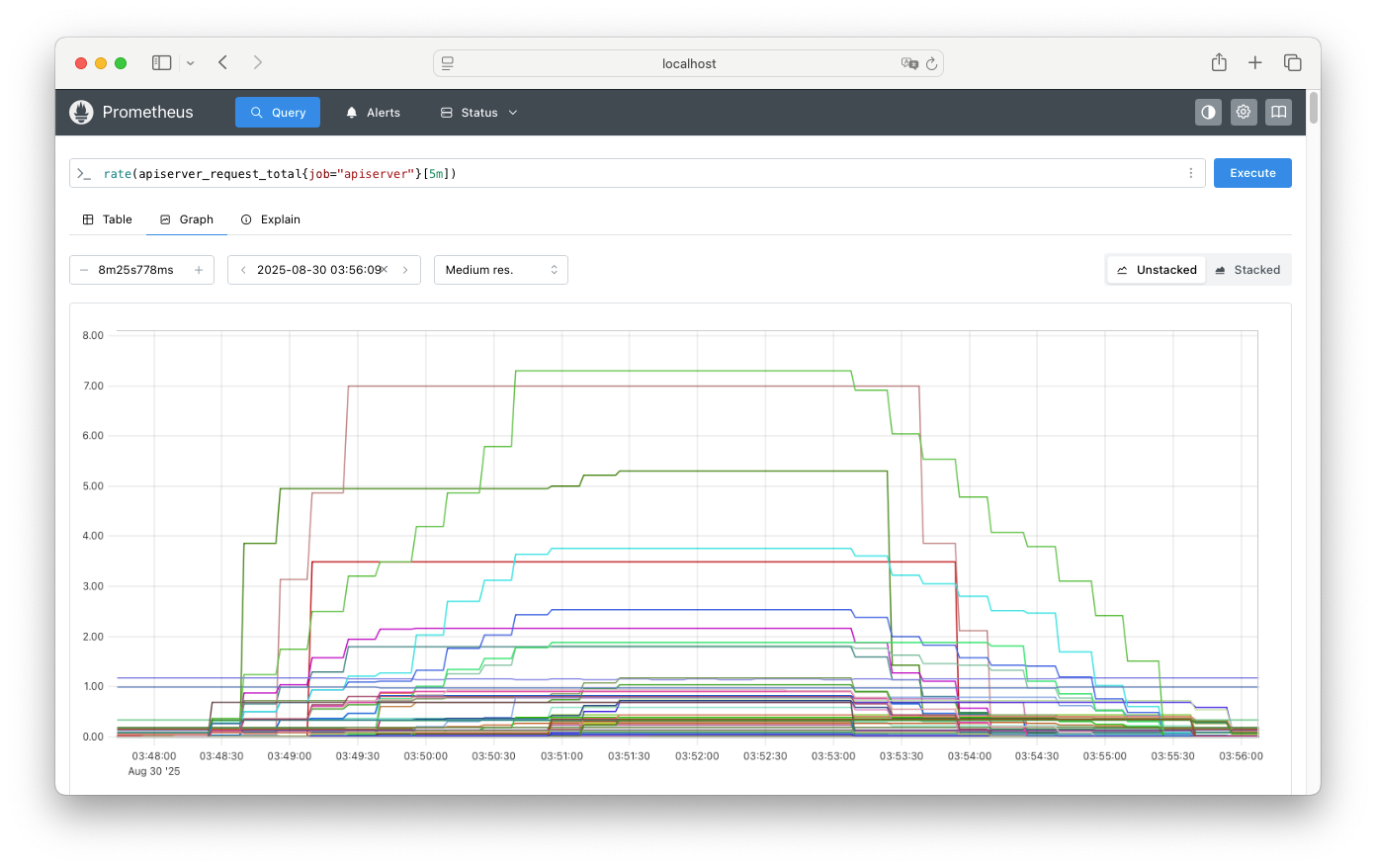Click the query prompt icon before expression
This screenshot has height=868, width=1376.
84,174
